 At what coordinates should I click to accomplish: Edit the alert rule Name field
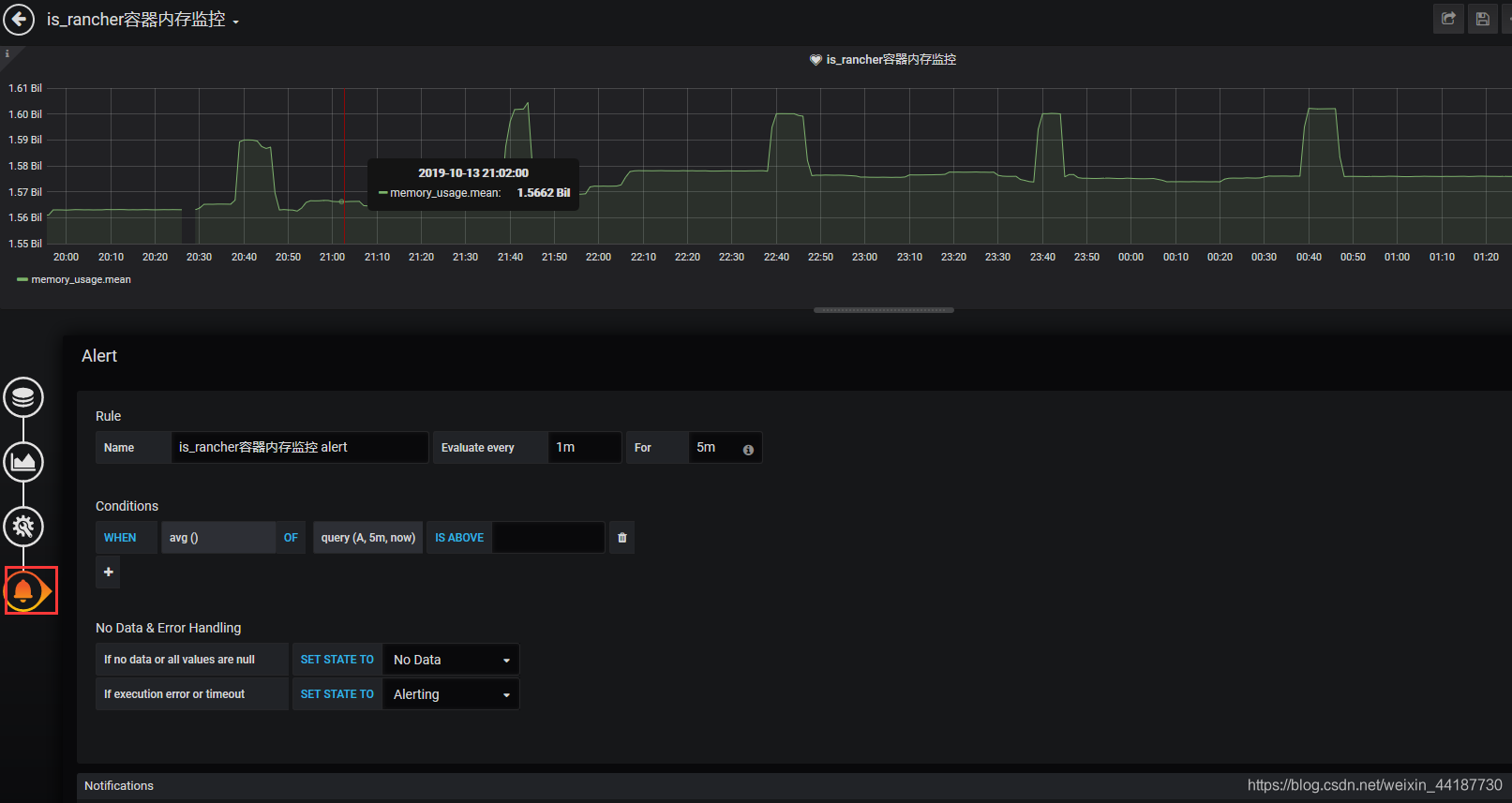point(299,448)
